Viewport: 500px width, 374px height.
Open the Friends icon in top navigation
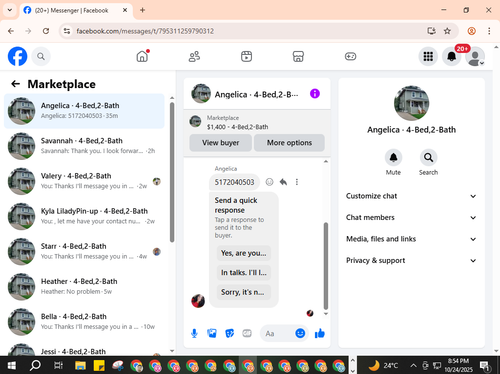pos(194,56)
